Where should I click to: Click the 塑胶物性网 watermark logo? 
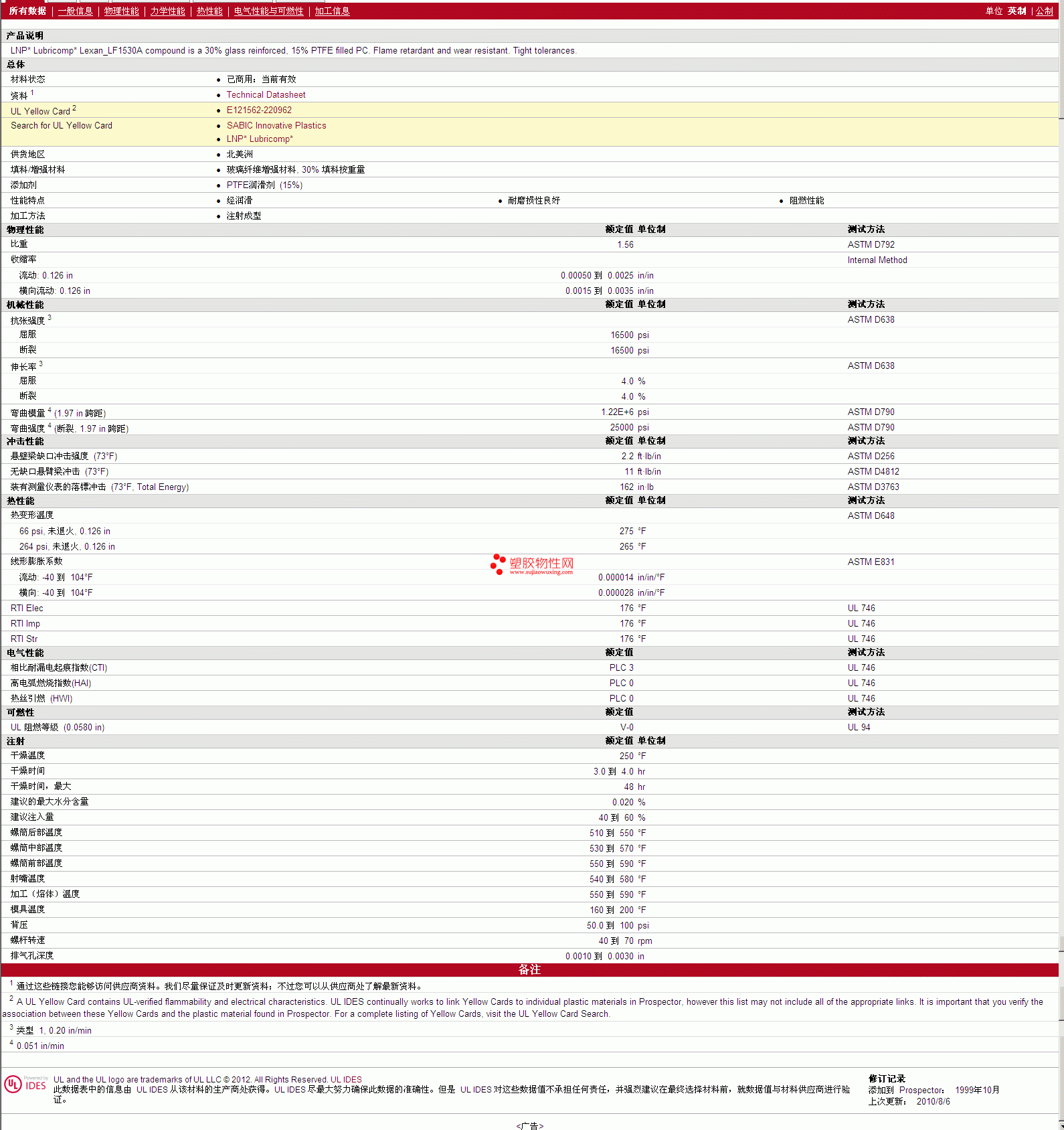click(532, 564)
